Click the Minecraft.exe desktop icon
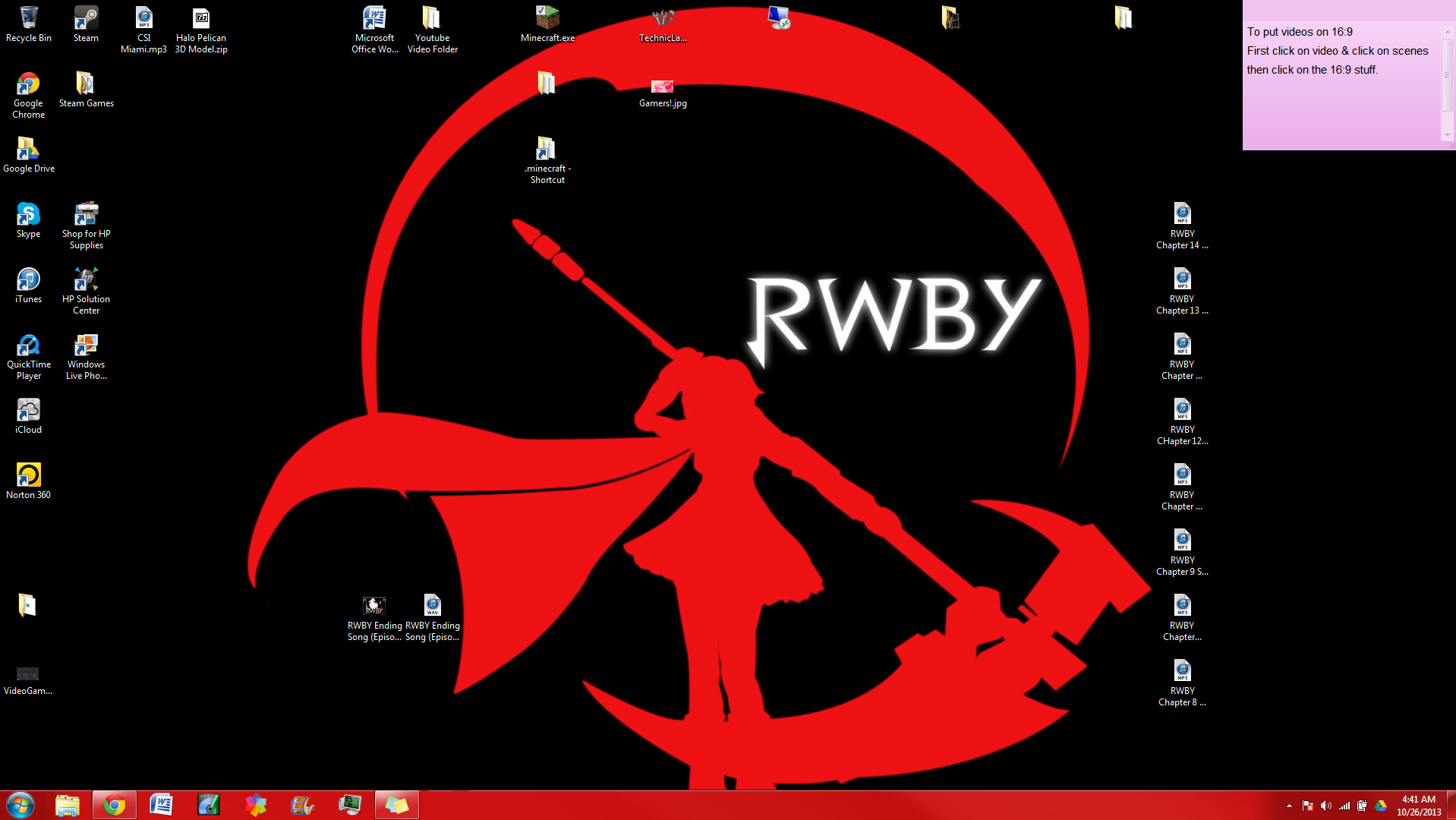Screen dimensions: 1456x820 tap(547, 24)
